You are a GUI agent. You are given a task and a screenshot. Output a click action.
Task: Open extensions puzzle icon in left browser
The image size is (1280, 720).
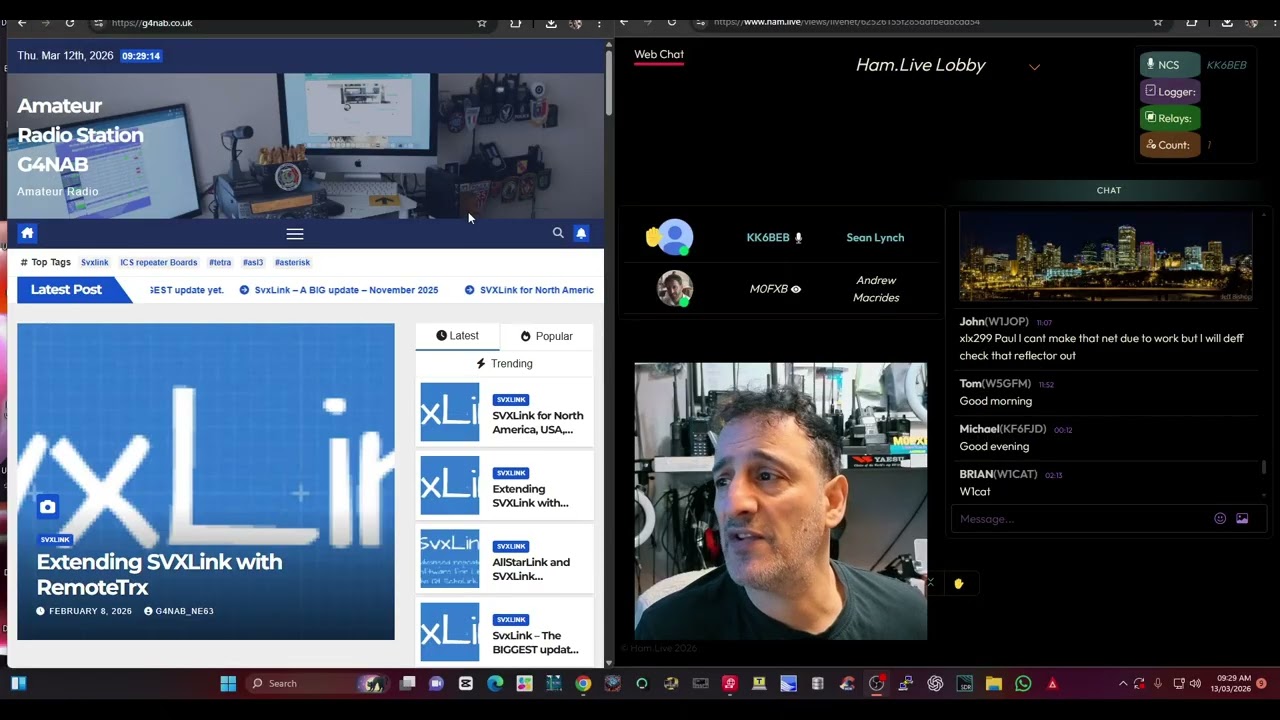(x=515, y=23)
